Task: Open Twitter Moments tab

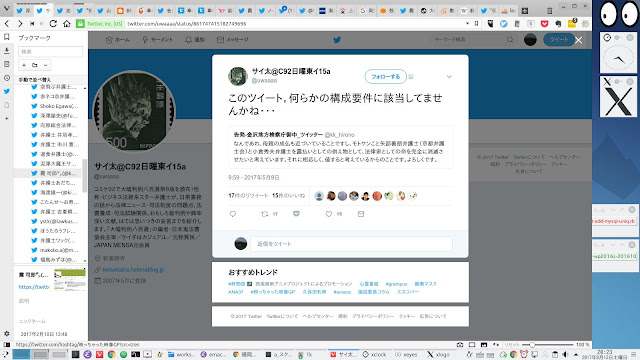Action: pos(157,40)
